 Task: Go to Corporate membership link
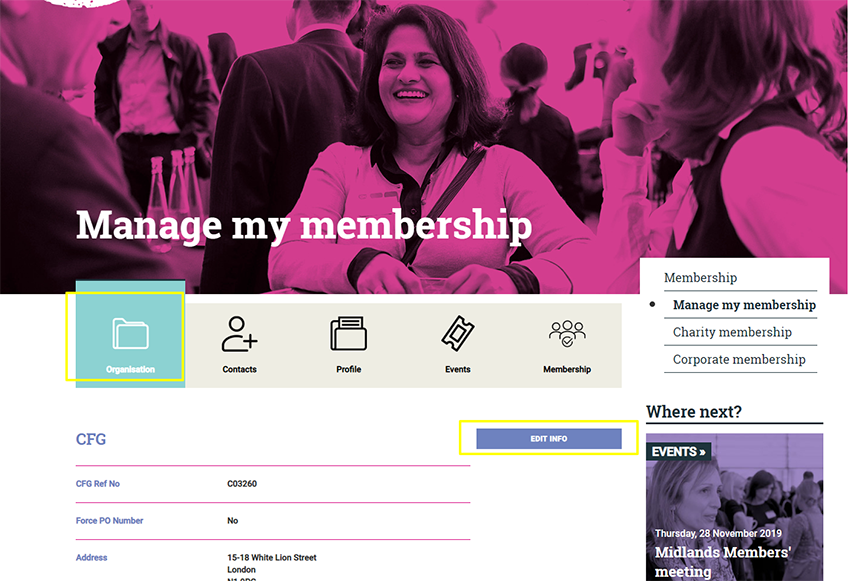739,359
